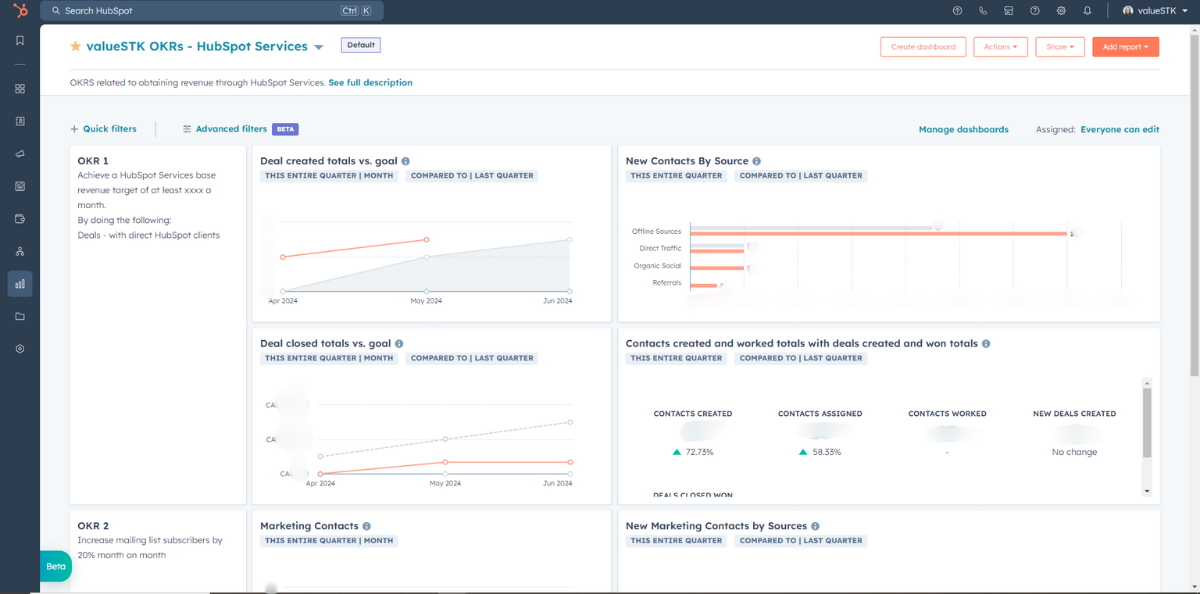Image resolution: width=1200 pixels, height=594 pixels.
Task: Show info for Deal created totals vs. goal
Action: (405, 161)
